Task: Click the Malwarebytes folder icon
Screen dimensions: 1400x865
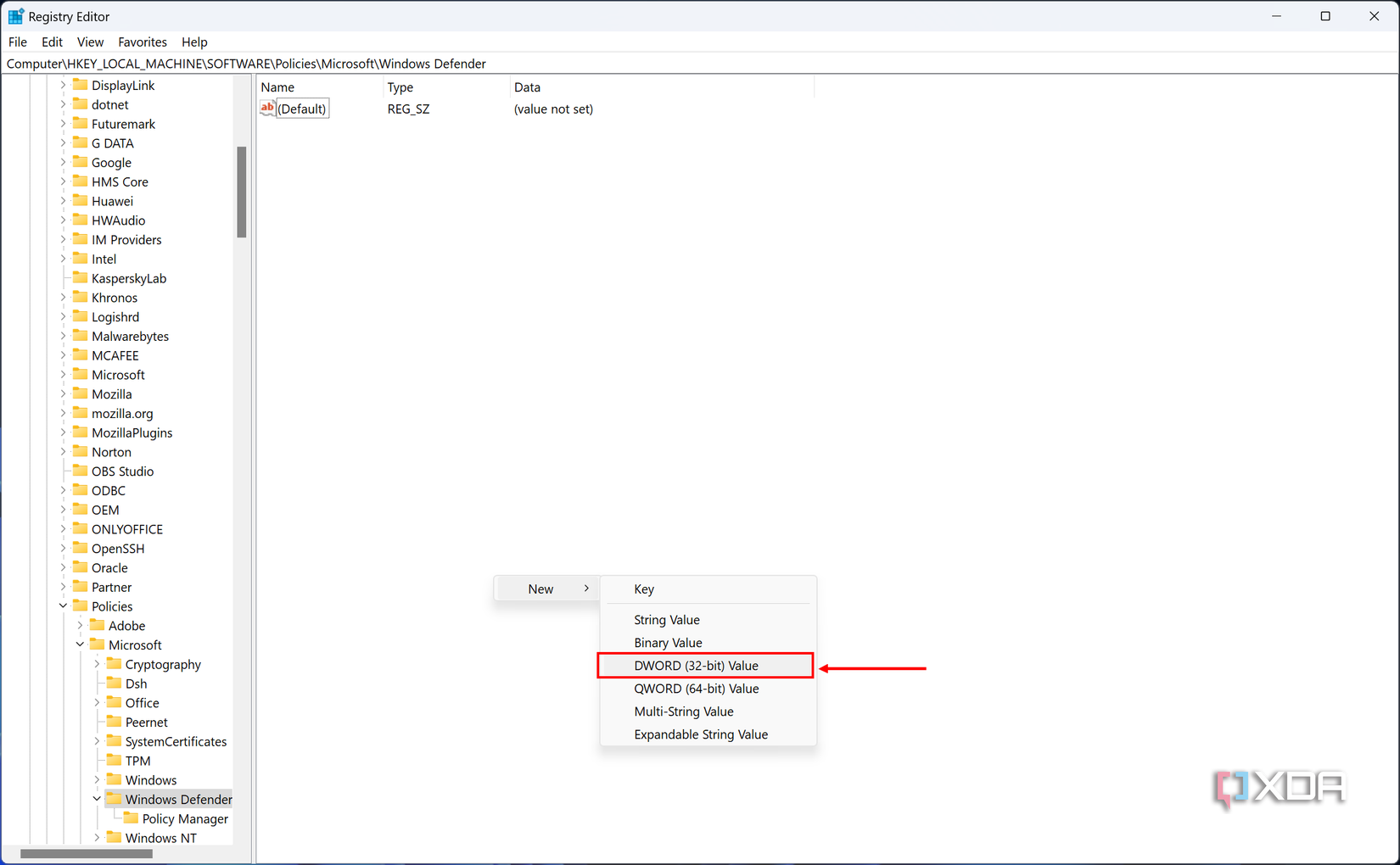Action: [81, 336]
